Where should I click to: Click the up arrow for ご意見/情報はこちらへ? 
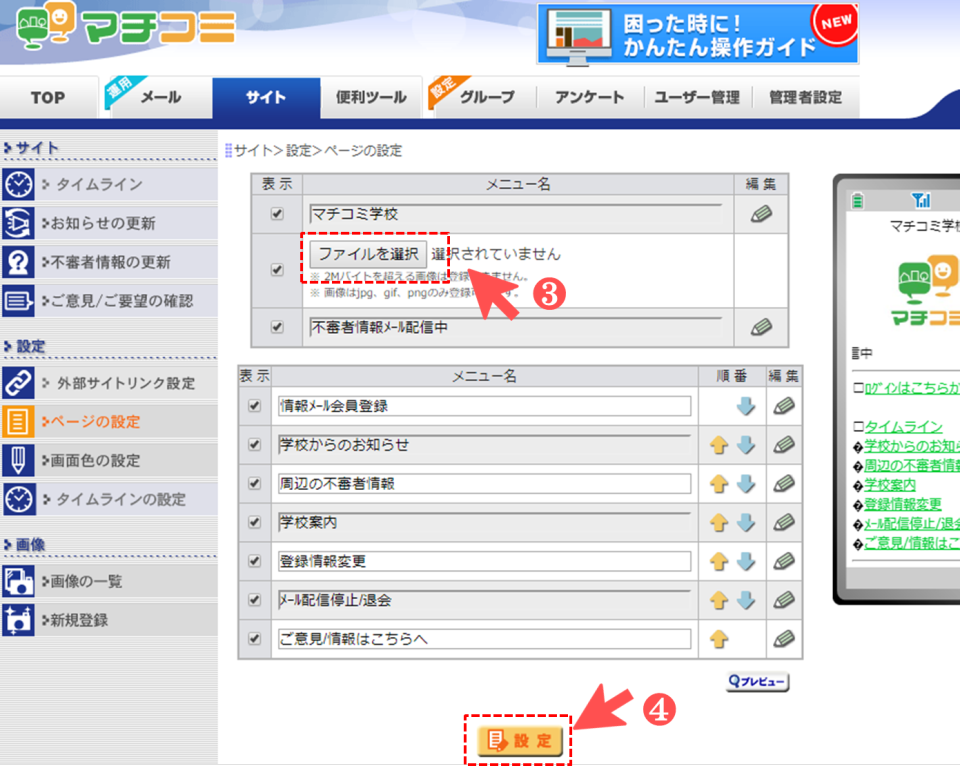[x=718, y=639]
